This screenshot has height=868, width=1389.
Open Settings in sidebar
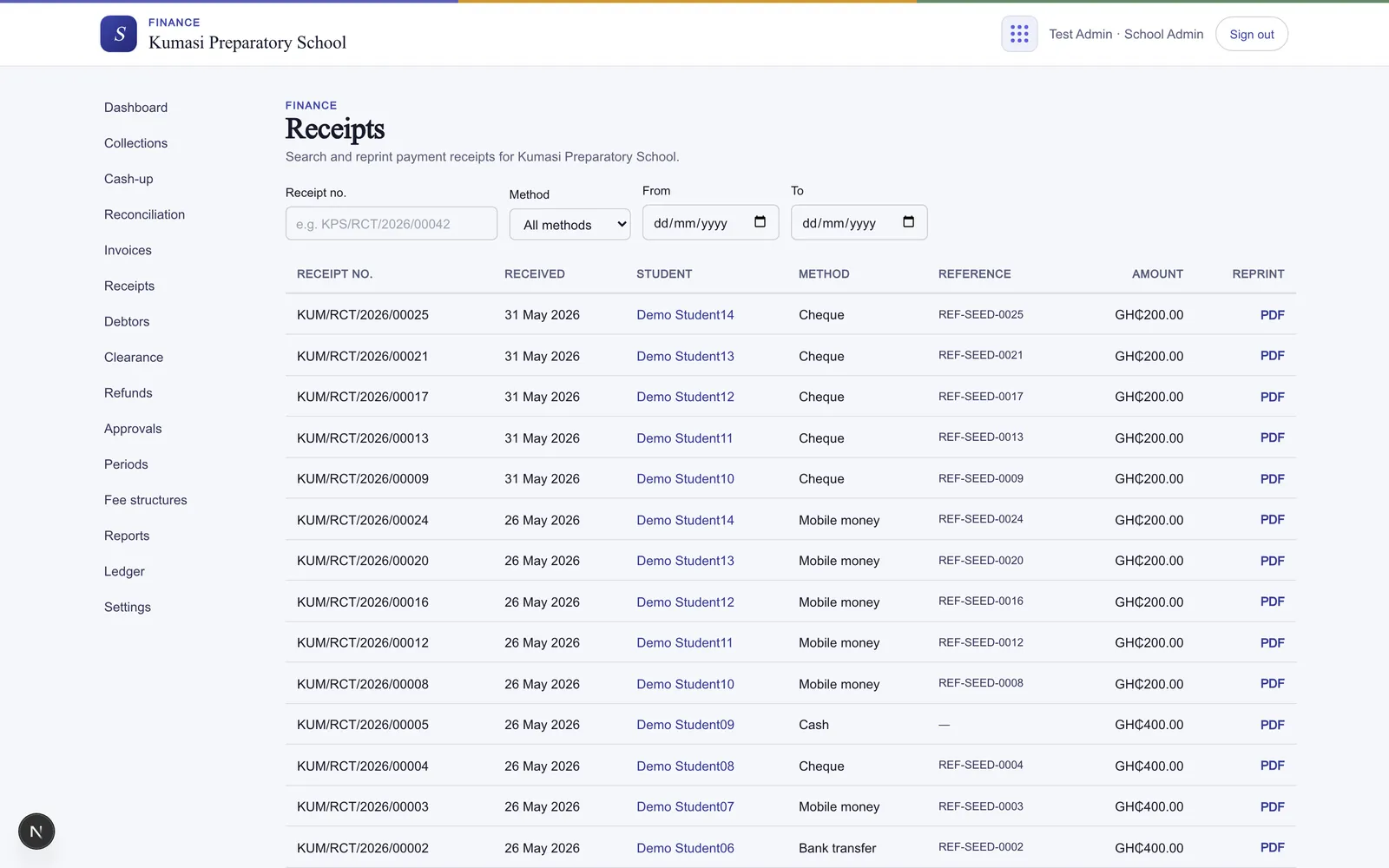(128, 607)
